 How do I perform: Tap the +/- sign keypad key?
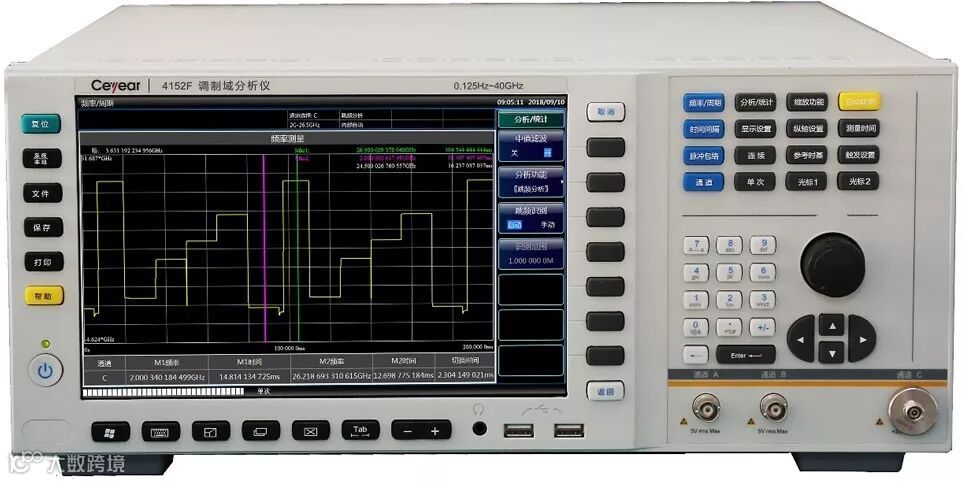pyautogui.click(x=763, y=327)
